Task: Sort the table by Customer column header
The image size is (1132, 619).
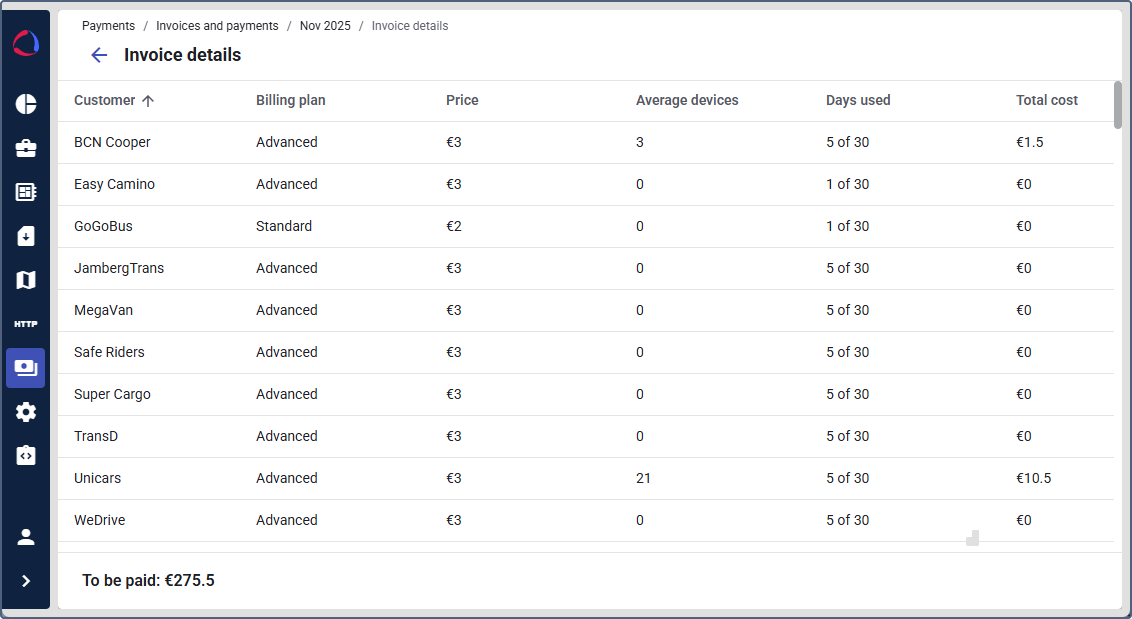Action: coord(105,100)
